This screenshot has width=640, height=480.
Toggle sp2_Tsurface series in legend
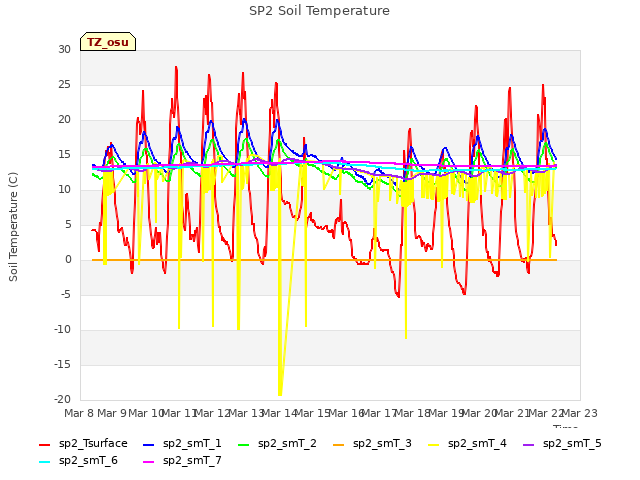(x=83, y=444)
